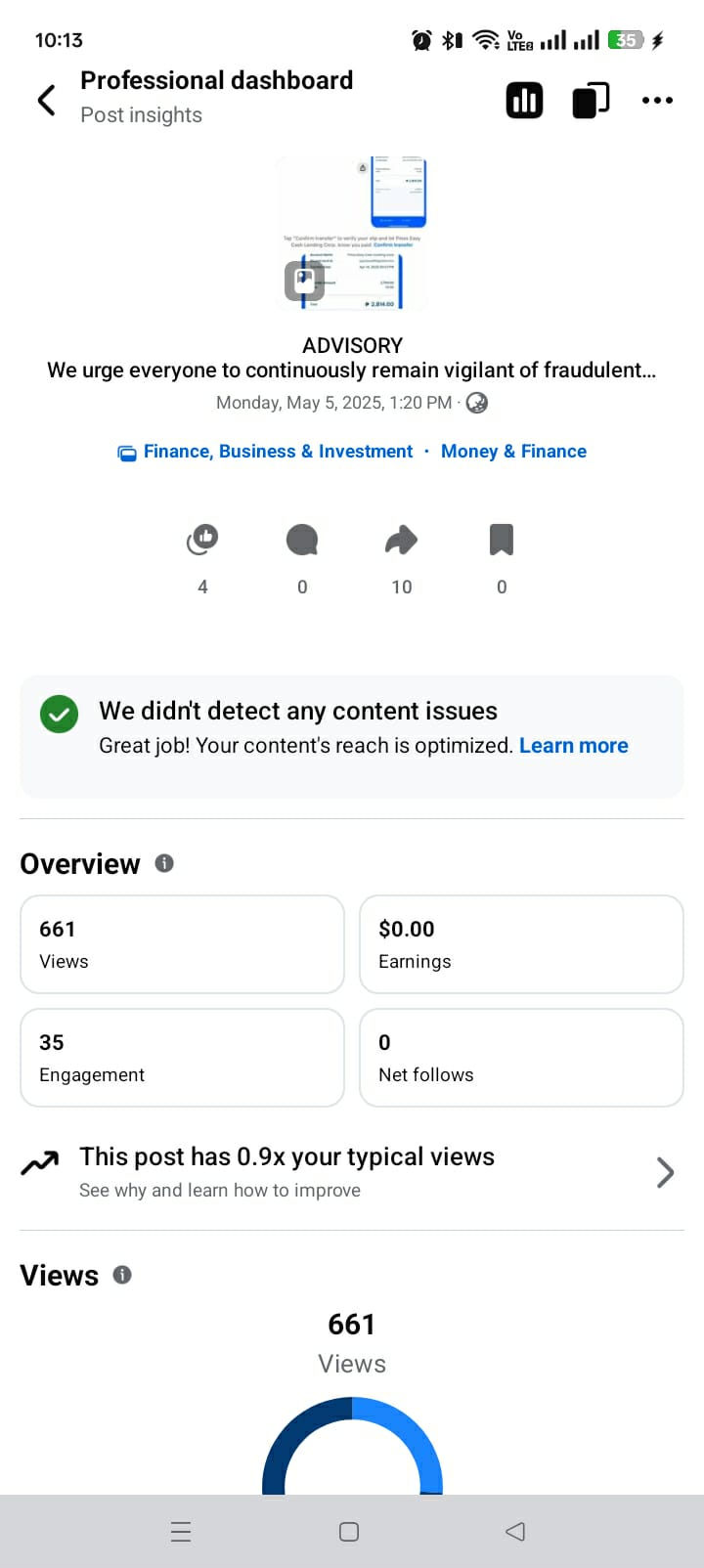
Task: Open the bar chart insights icon
Action: [524, 100]
